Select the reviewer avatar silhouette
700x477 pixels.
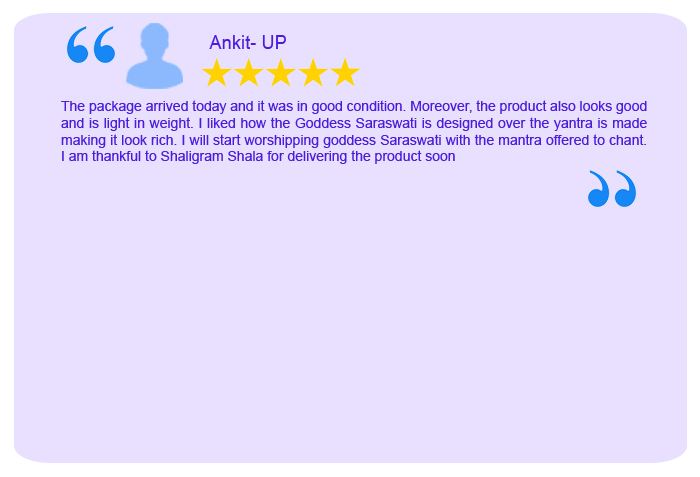(154, 56)
